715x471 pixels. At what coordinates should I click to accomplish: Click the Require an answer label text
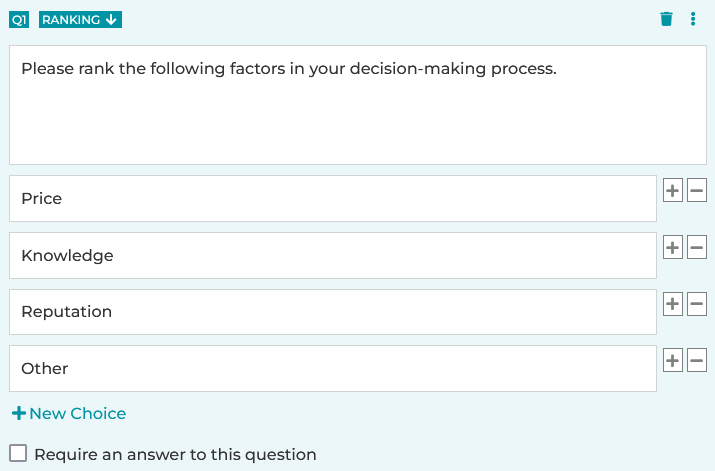[176, 455]
